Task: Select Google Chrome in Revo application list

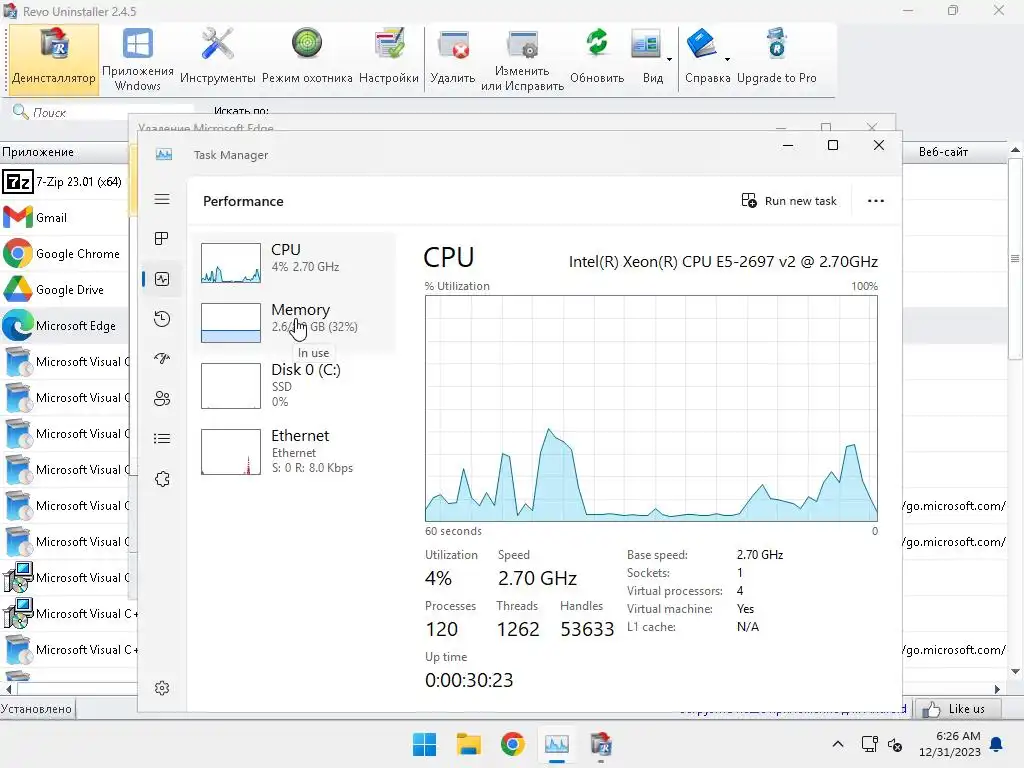Action: click(64, 253)
